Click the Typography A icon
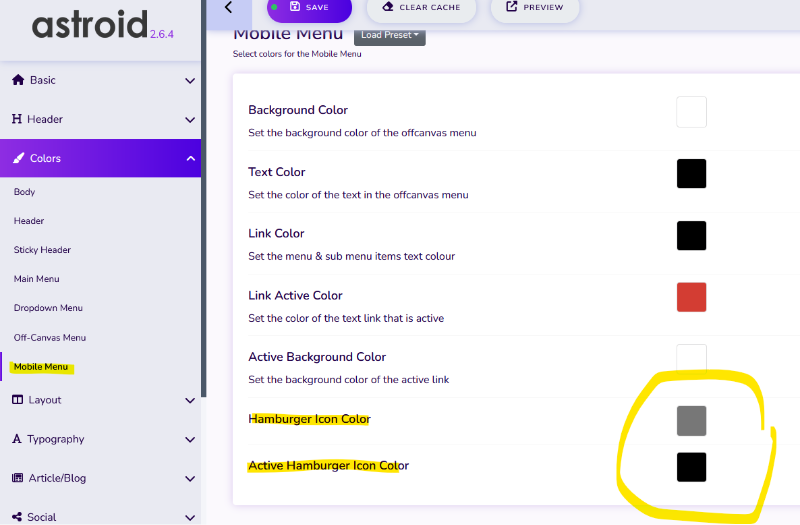Image resolution: width=800 pixels, height=525 pixels. tap(17, 439)
